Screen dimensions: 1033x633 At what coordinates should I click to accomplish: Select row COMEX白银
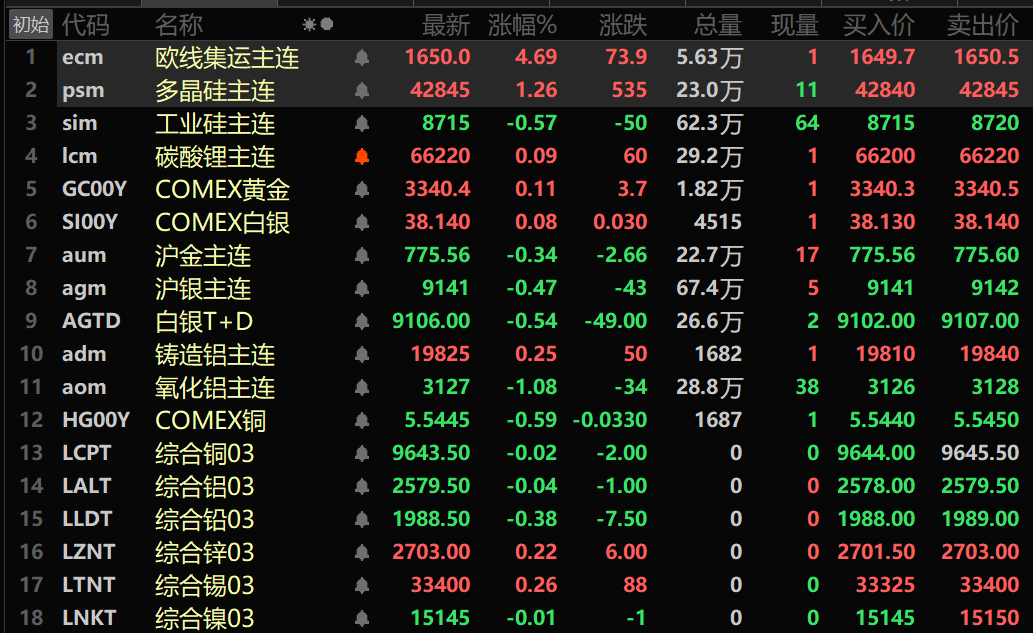click(519, 222)
